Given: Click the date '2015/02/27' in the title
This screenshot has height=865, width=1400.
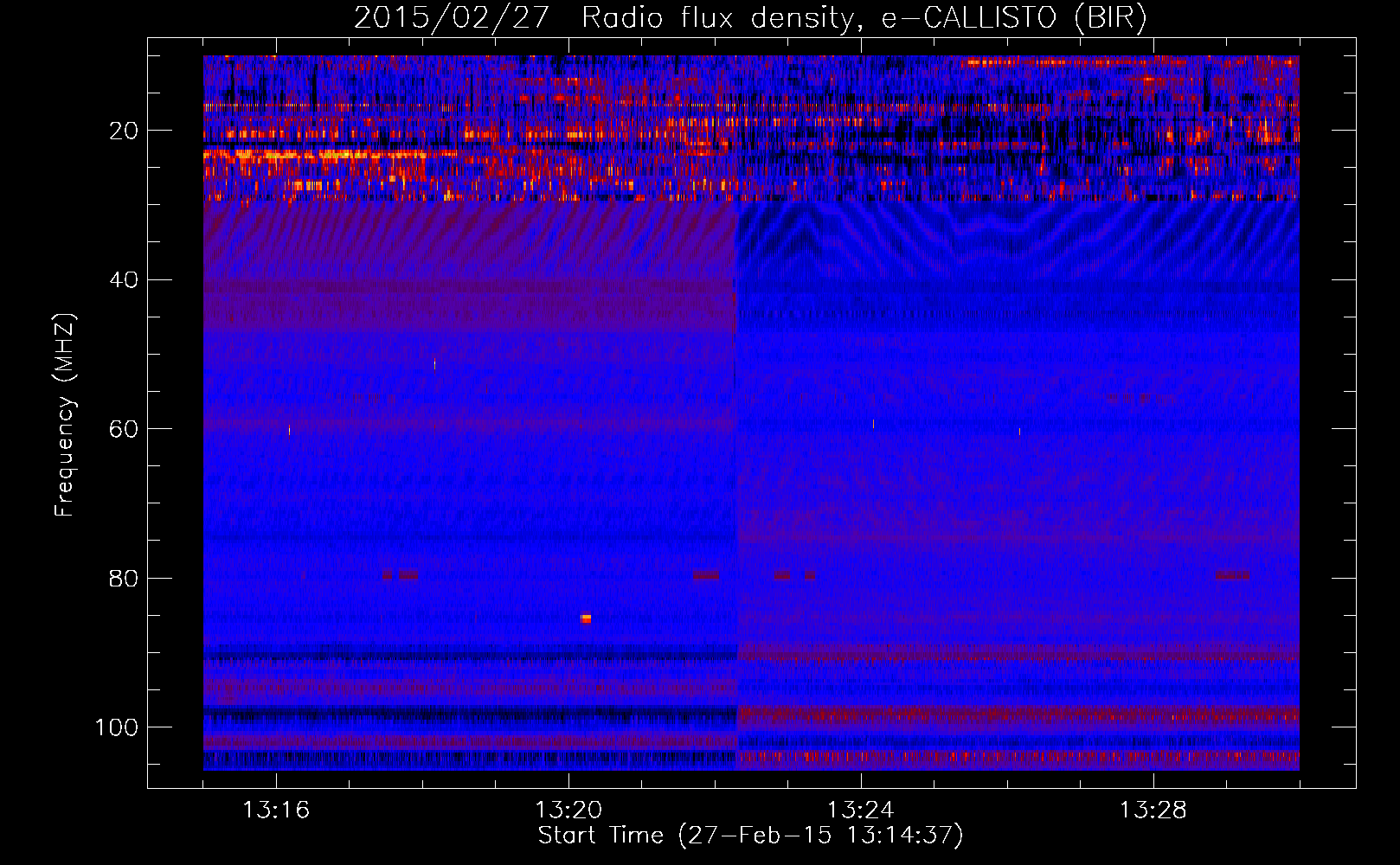Looking at the screenshot, I should (451, 17).
